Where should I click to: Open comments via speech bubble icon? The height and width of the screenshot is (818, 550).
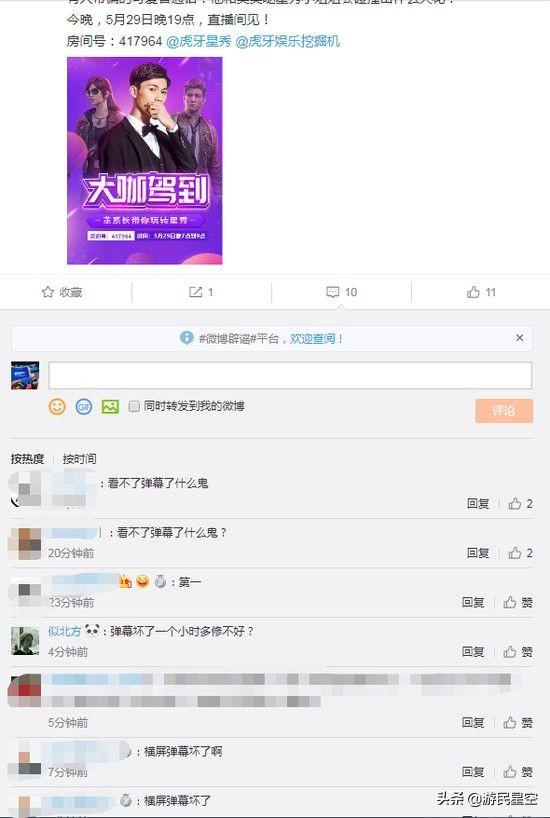[x=332, y=292]
